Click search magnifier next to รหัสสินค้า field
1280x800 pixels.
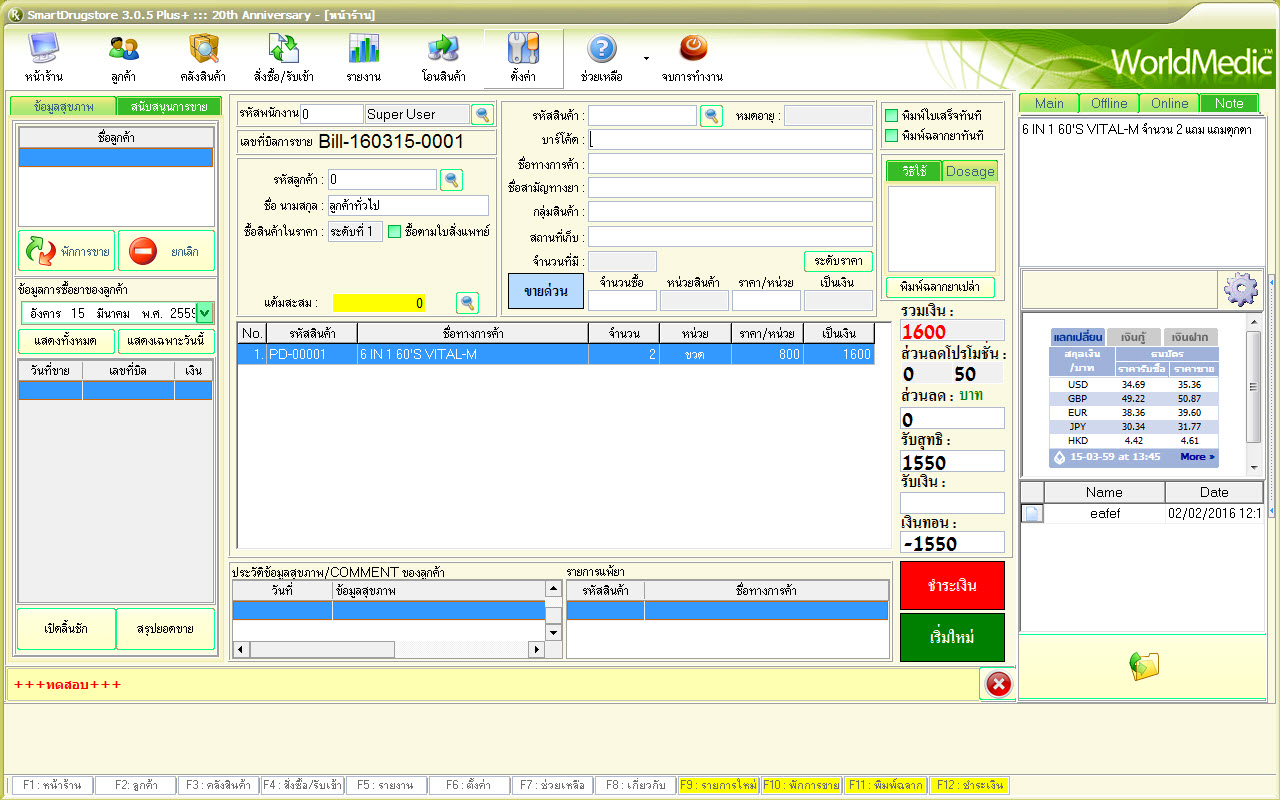click(711, 116)
